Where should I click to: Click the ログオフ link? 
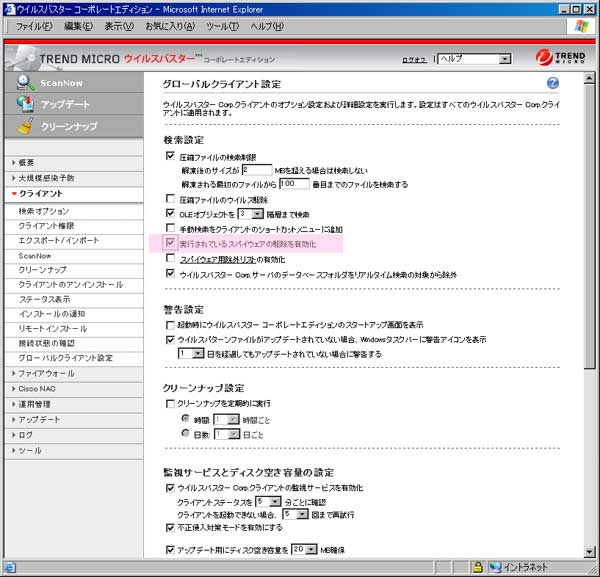414,60
